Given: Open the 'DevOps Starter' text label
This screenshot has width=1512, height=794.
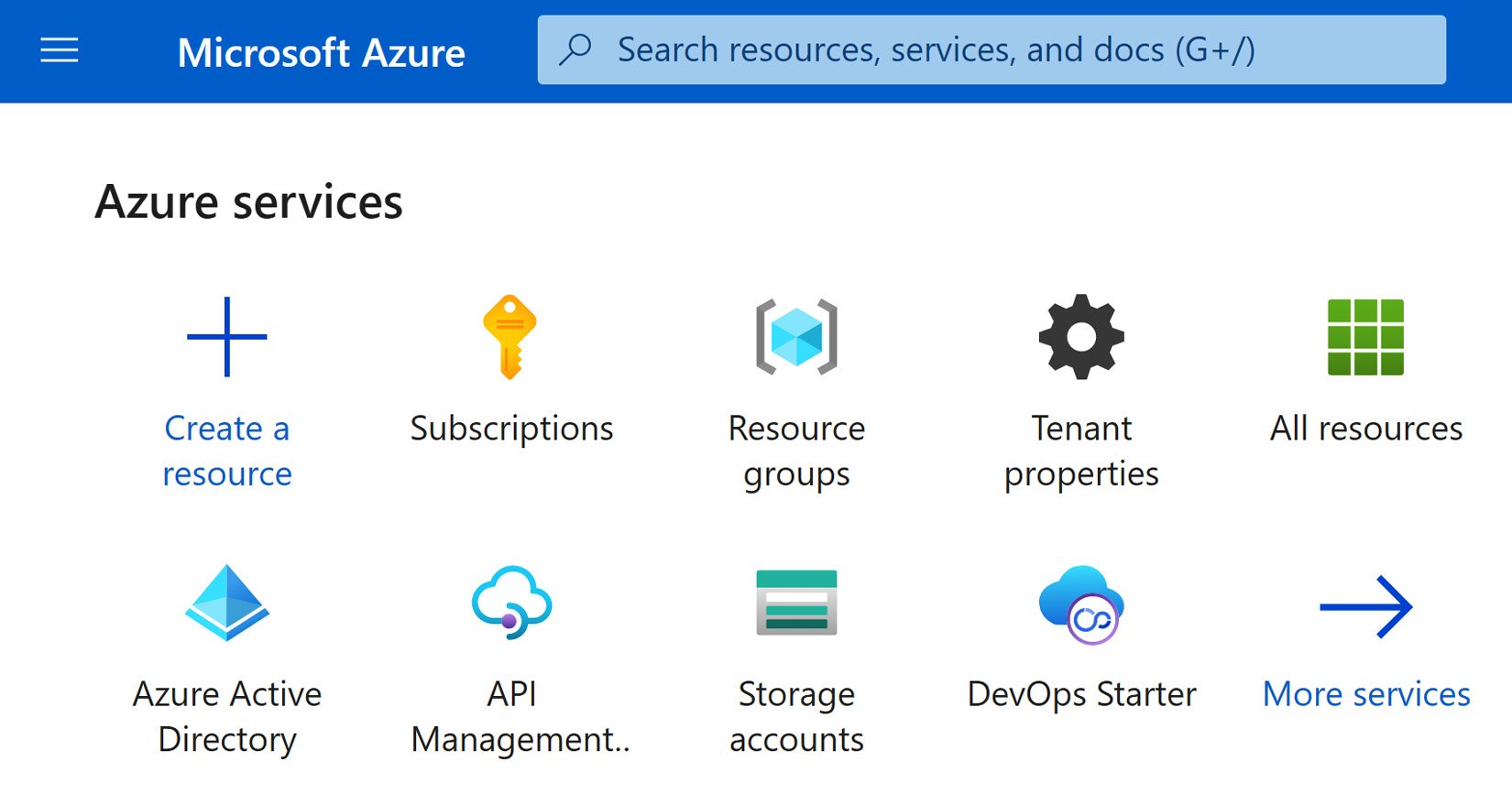Looking at the screenshot, I should 1081,694.
